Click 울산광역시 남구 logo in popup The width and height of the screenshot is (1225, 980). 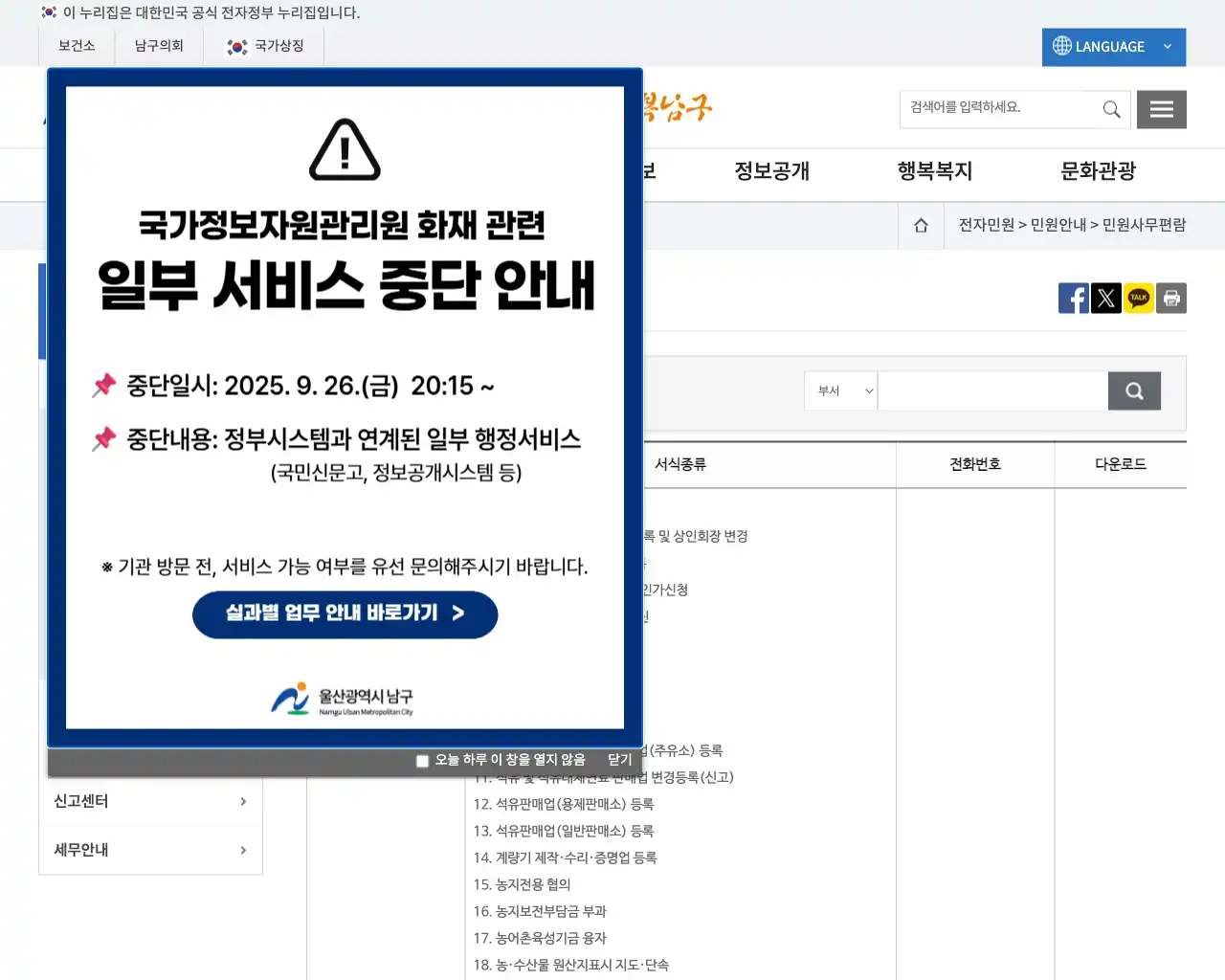pos(342,700)
